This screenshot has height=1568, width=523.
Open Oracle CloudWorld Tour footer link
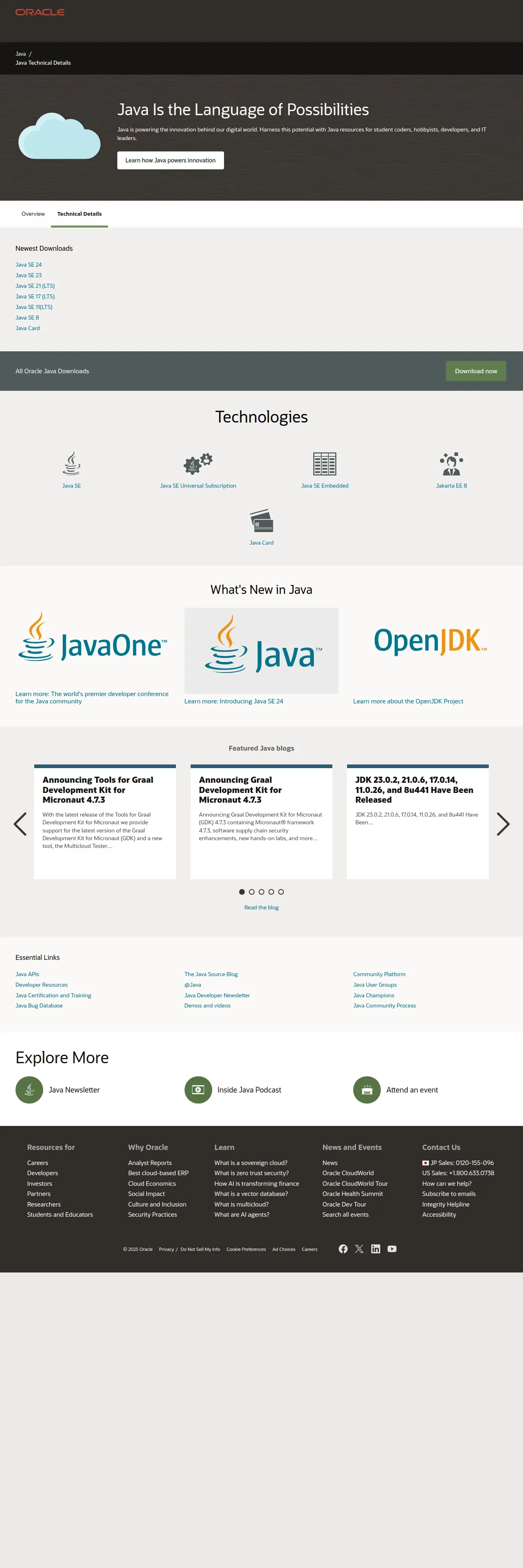pyautogui.click(x=355, y=1183)
